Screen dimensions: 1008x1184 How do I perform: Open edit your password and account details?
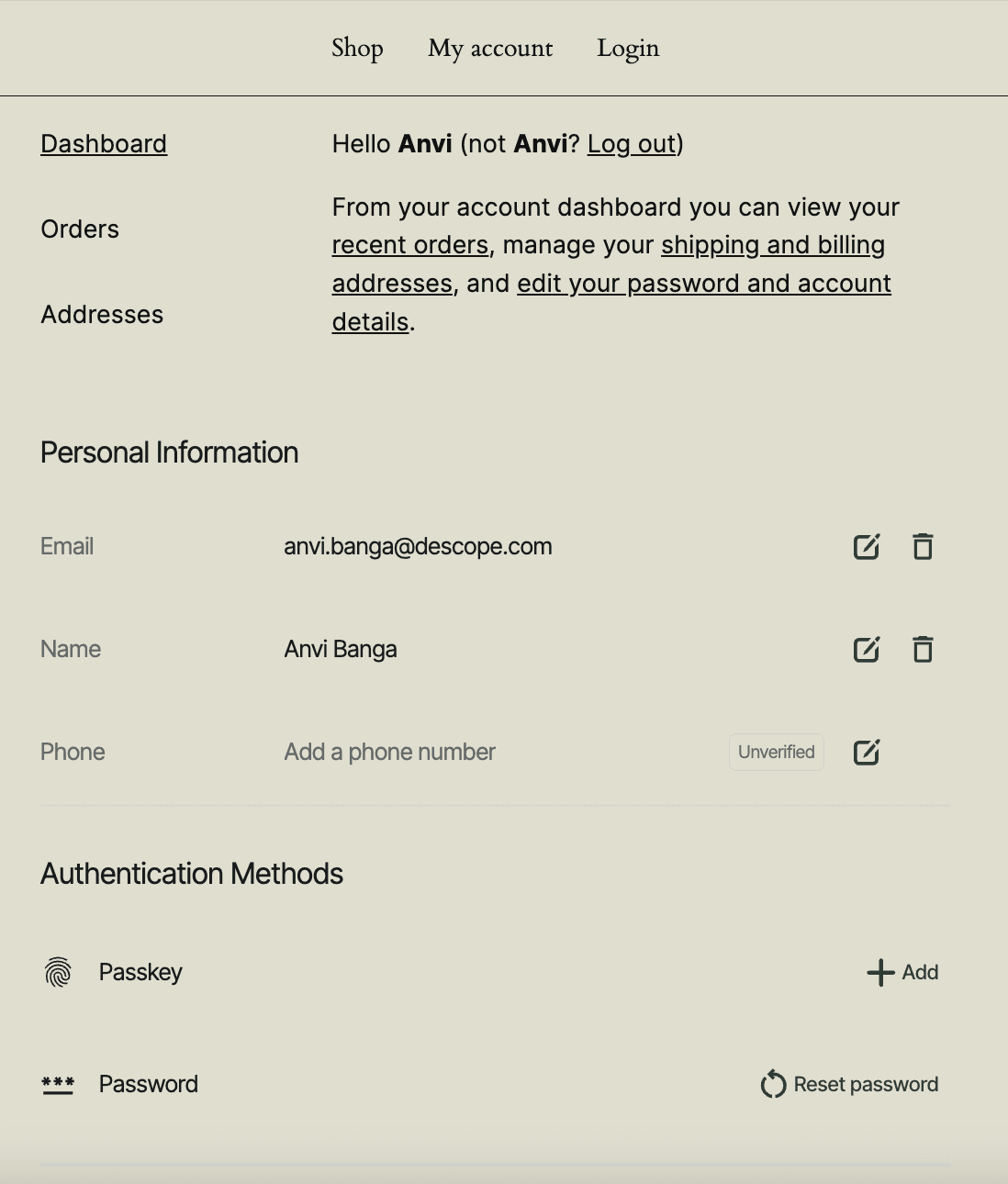click(x=704, y=284)
